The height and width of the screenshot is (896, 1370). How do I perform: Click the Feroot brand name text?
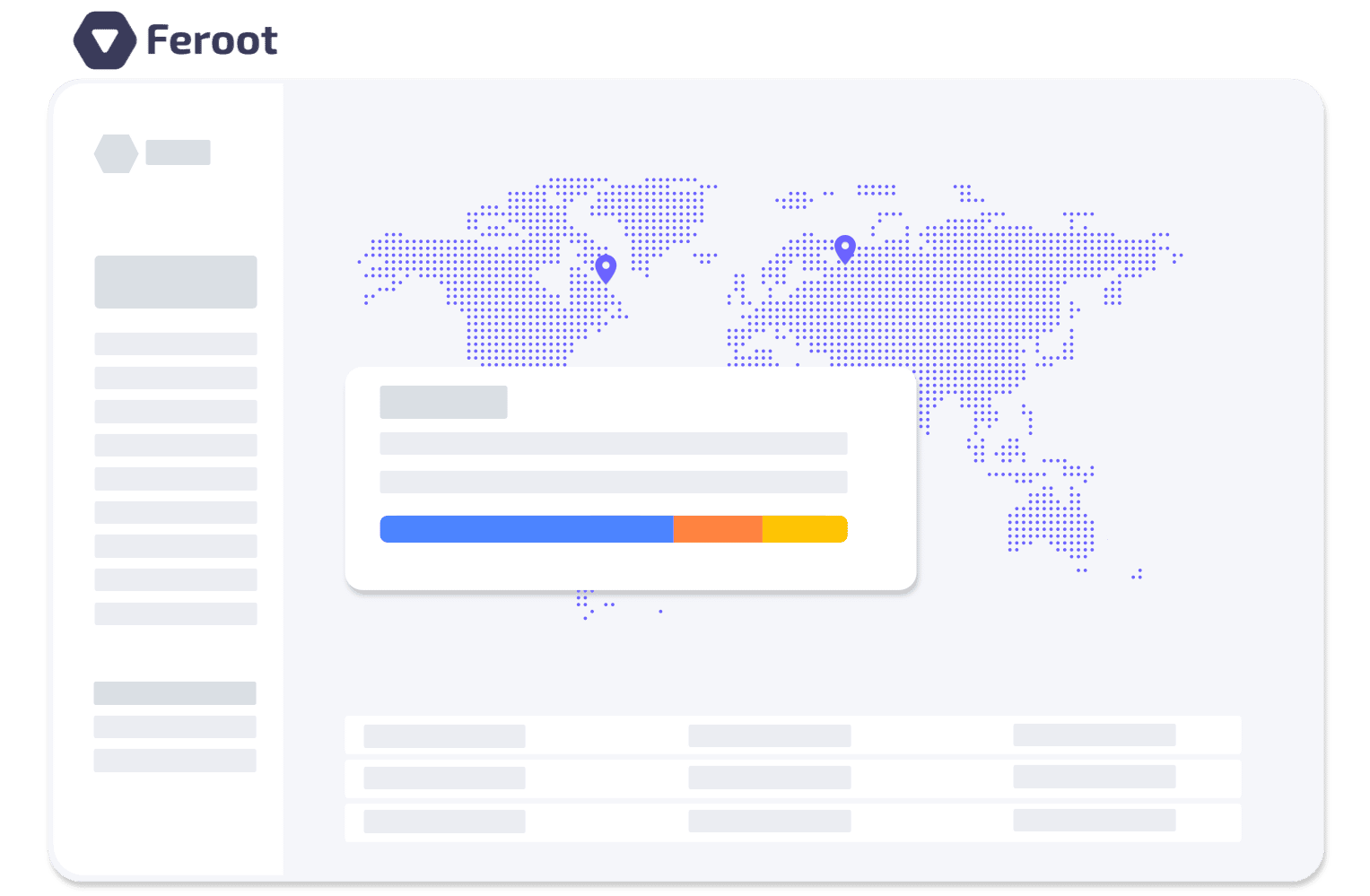212,40
